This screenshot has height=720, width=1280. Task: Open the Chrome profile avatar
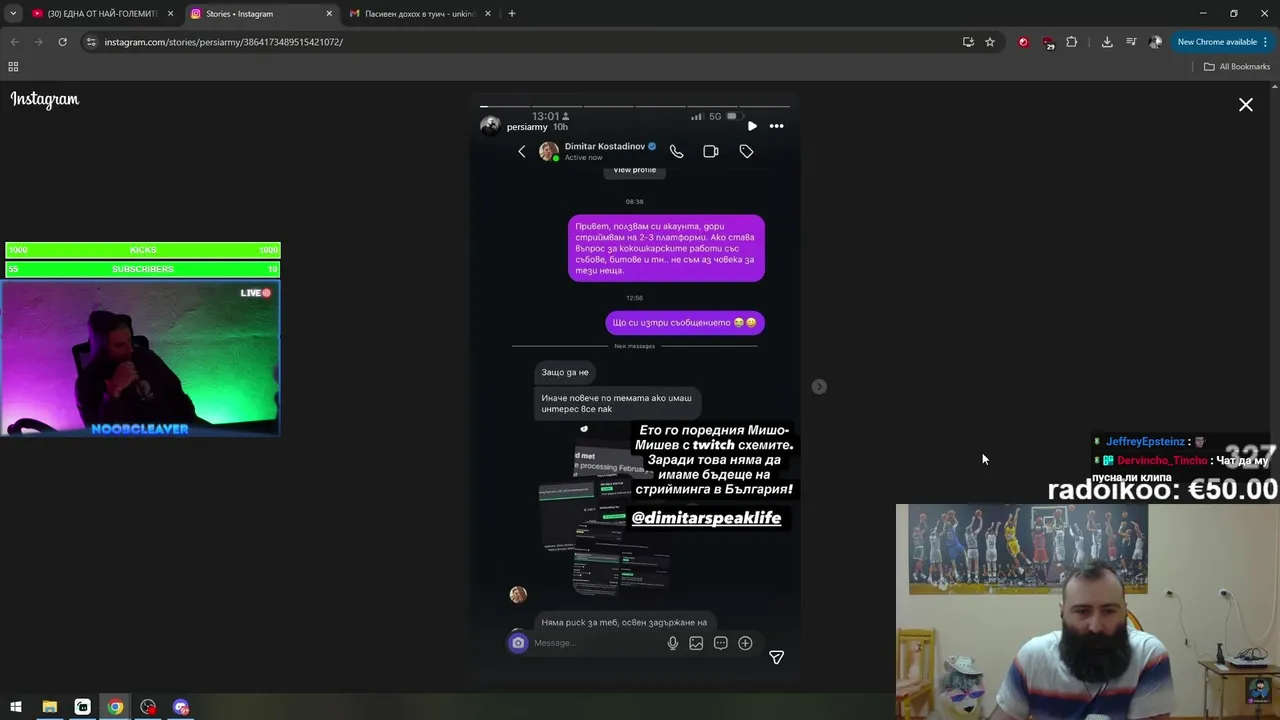click(x=1155, y=42)
